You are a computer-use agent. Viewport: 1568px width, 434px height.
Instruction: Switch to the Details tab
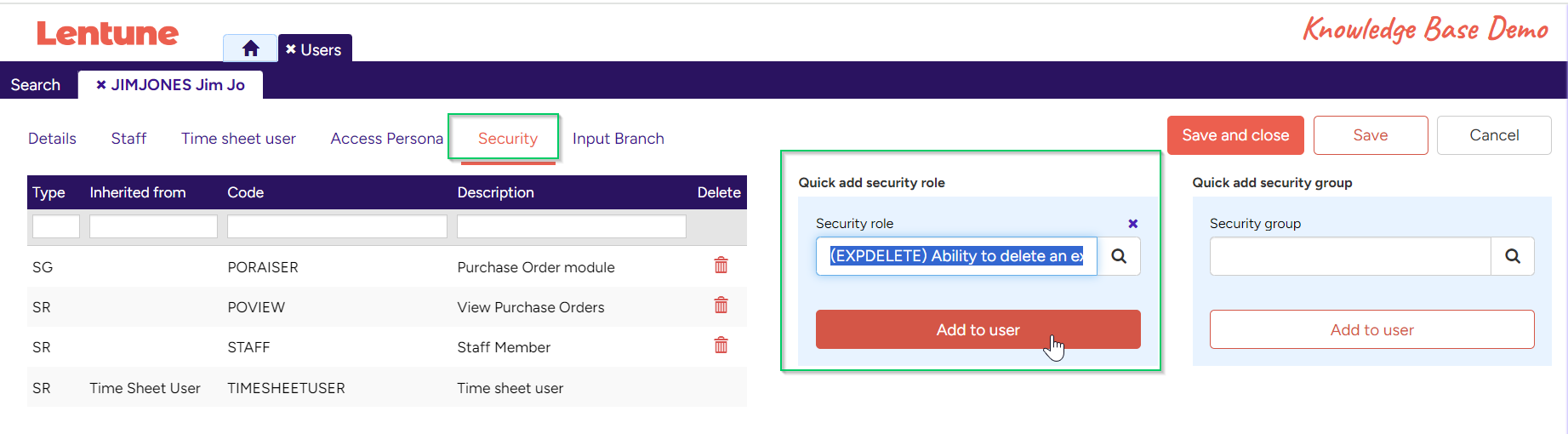pos(52,139)
